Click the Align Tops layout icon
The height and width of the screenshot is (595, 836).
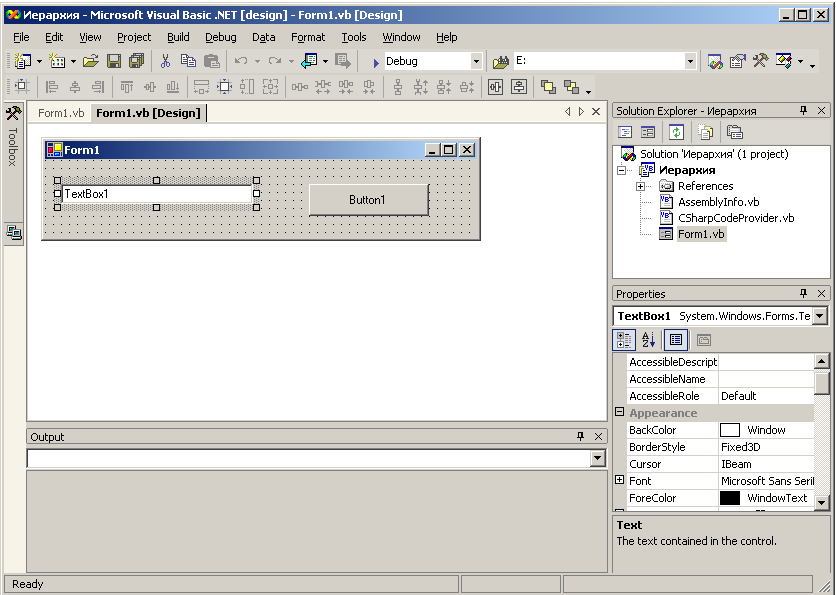[x=126, y=86]
